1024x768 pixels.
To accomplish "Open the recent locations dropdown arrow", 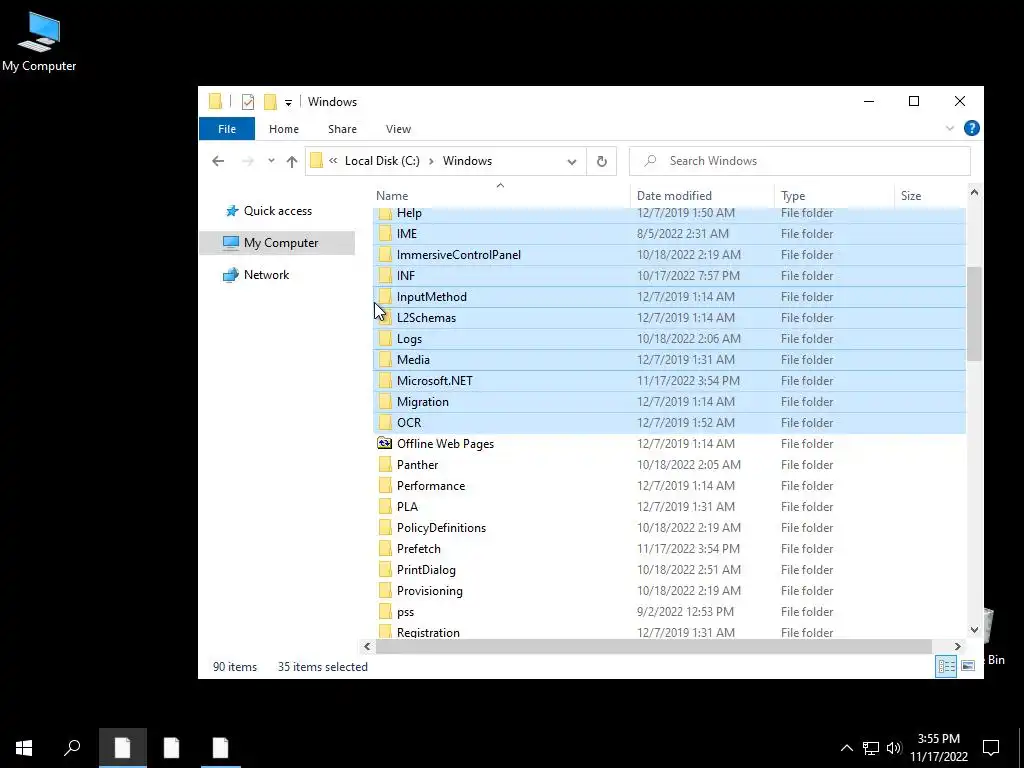I will 271,161.
